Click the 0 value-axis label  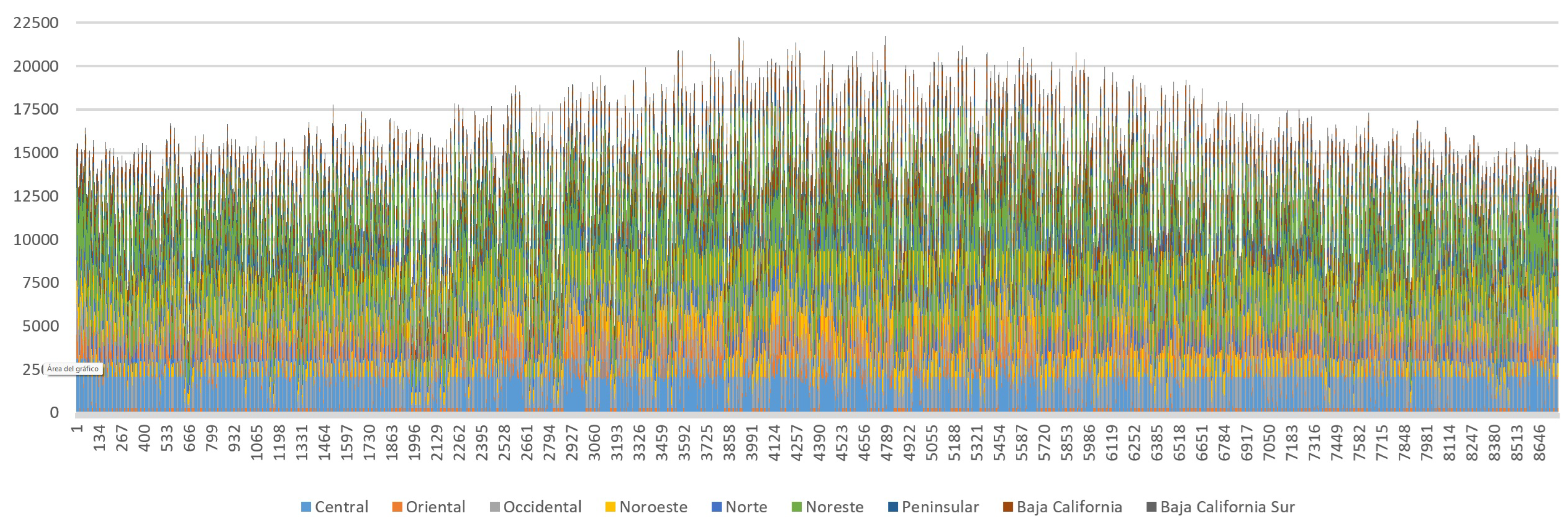pos(54,413)
